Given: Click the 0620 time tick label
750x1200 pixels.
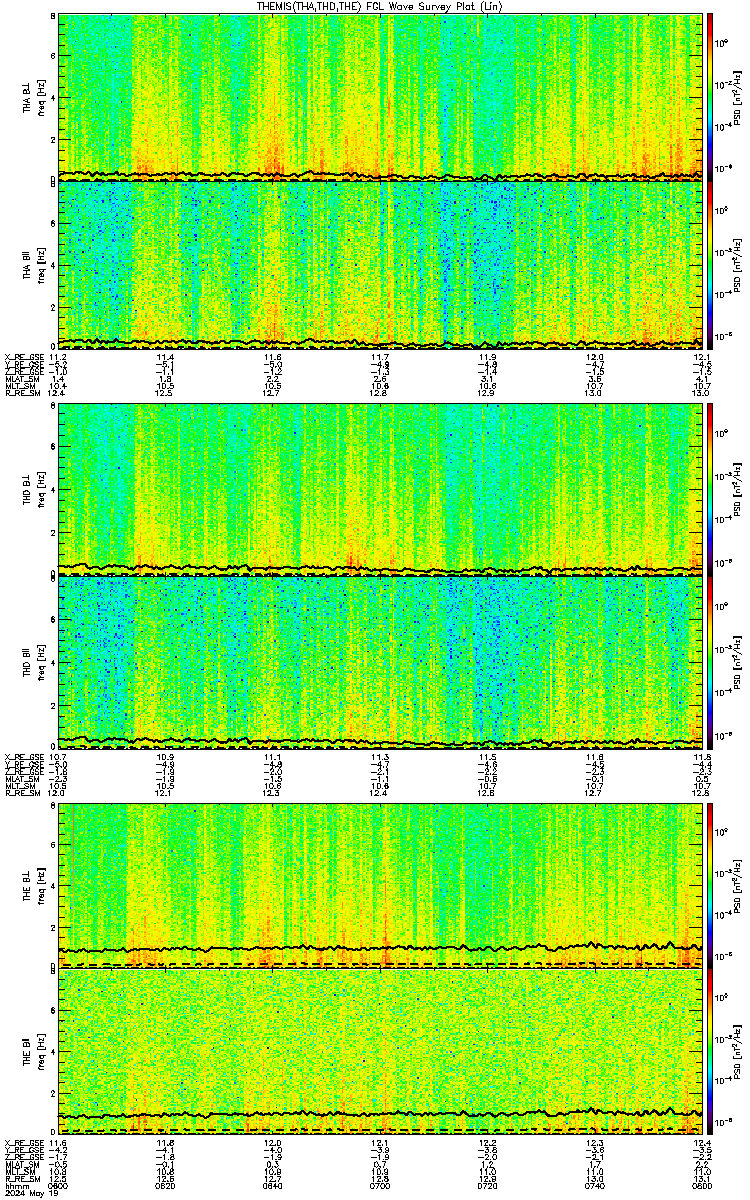Looking at the screenshot, I should (x=165, y=1186).
